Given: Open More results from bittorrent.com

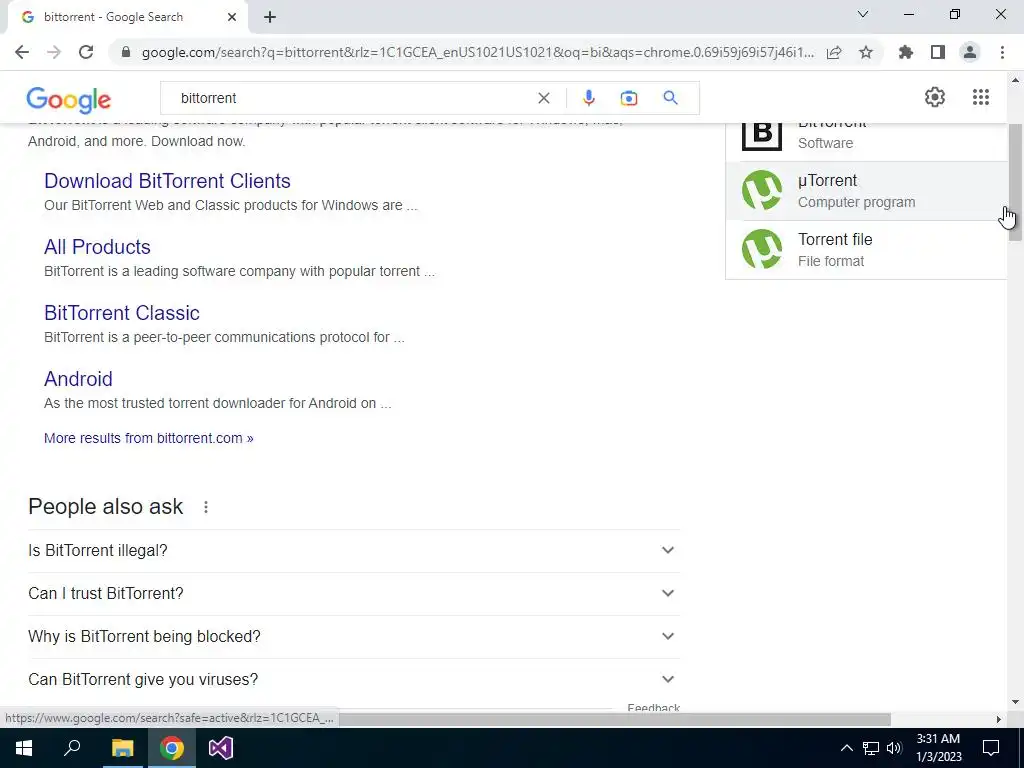Looking at the screenshot, I should coord(148,438).
